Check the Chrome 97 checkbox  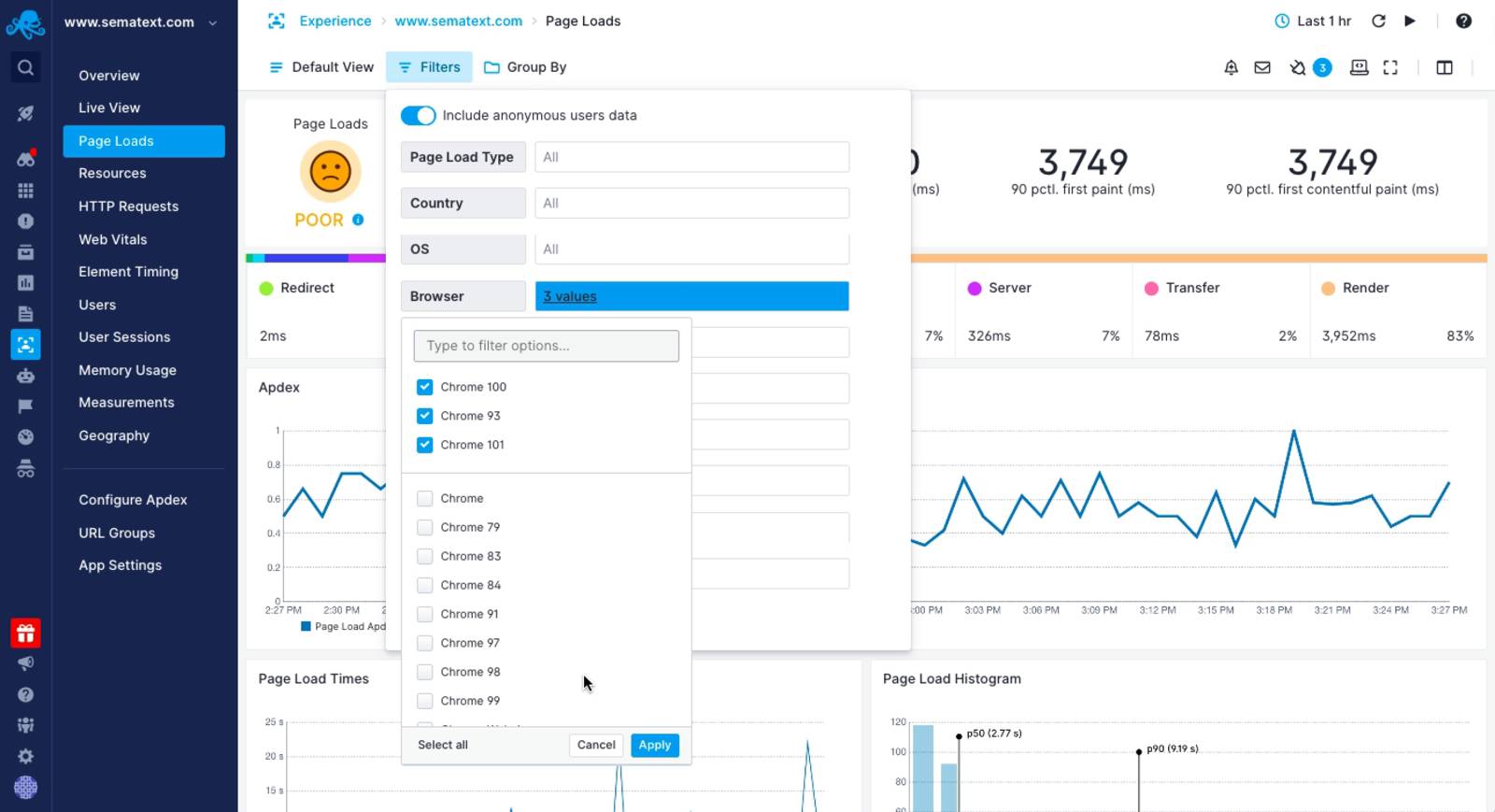point(425,644)
